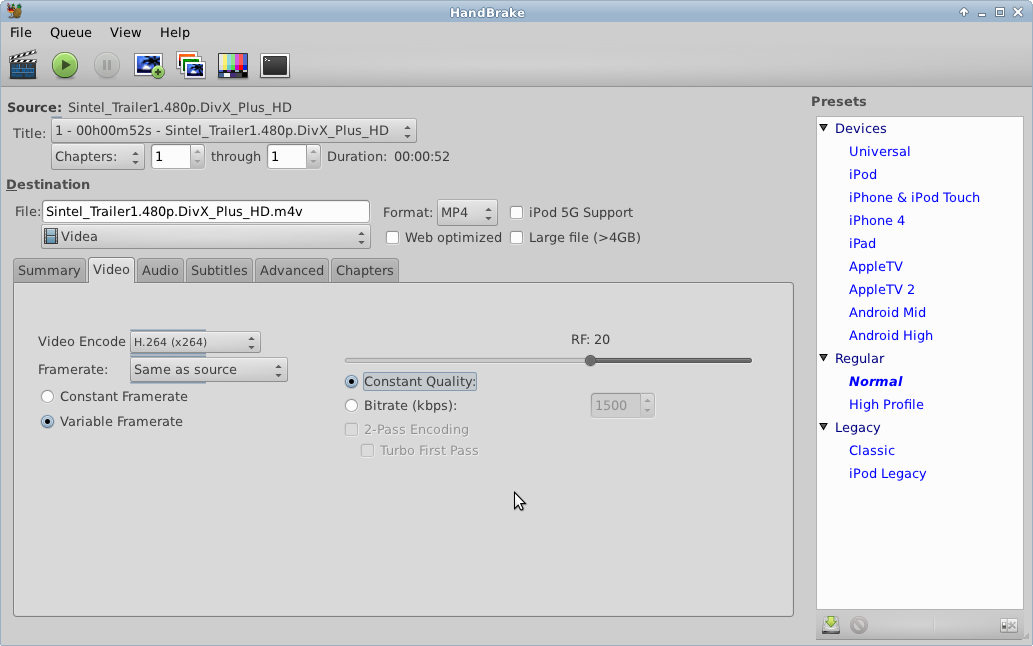Switch to the Audio tab
1033x646 pixels.
160,271
